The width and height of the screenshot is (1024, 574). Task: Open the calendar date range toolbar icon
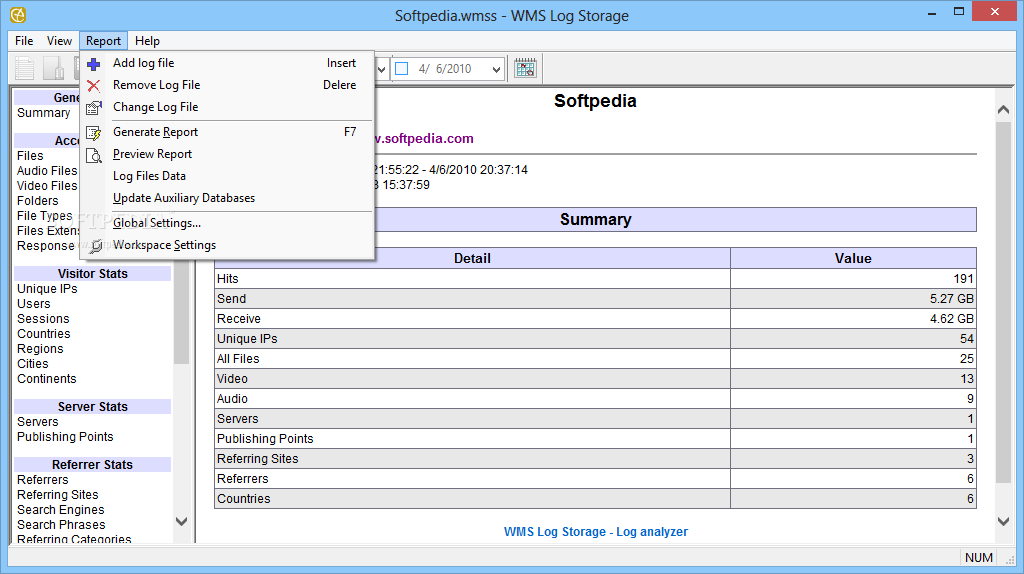pyautogui.click(x=525, y=68)
